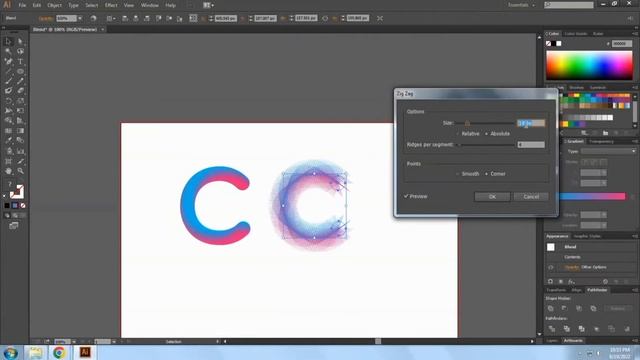Viewport: 640px width, 360px height.
Task: Select the Direct Selection tool
Action: 20,41
